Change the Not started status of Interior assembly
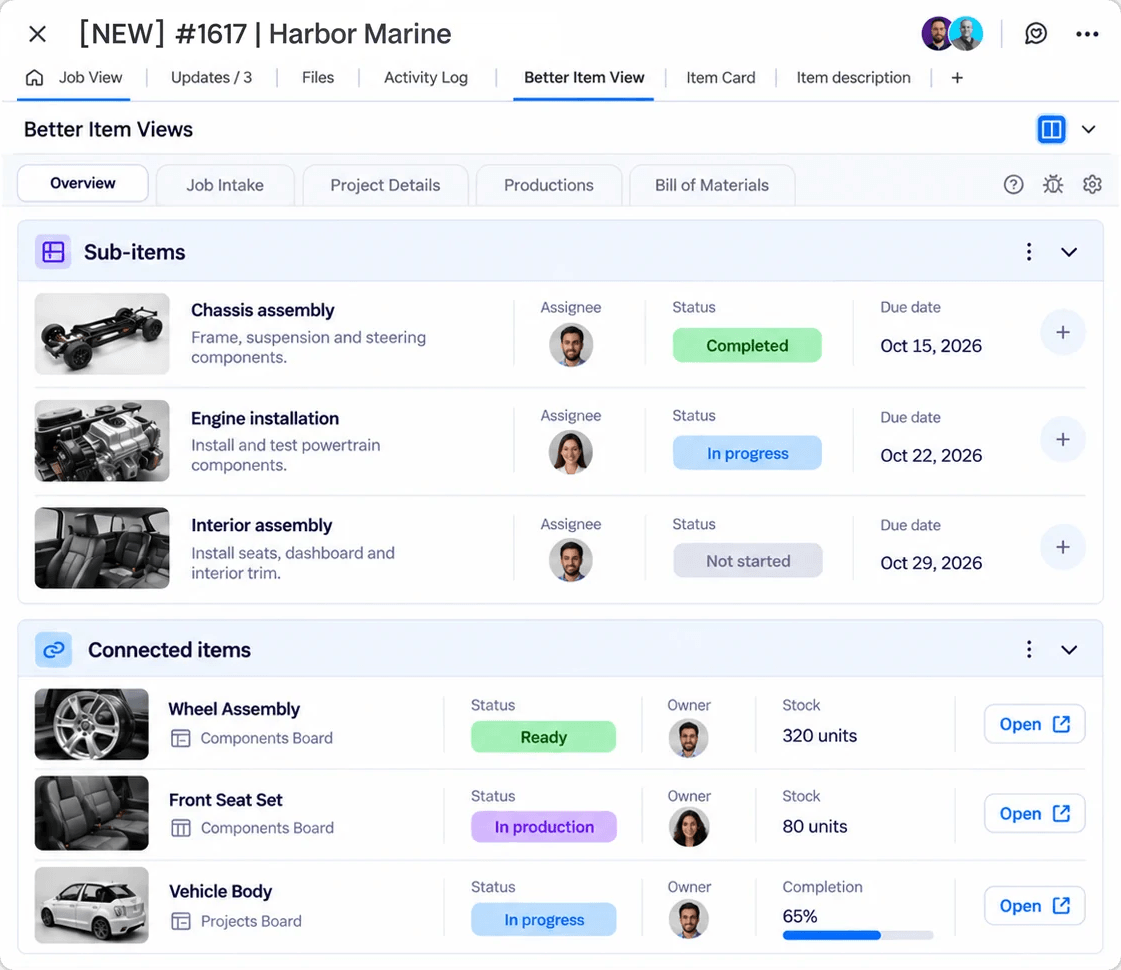The height and width of the screenshot is (970, 1121). click(x=748, y=561)
